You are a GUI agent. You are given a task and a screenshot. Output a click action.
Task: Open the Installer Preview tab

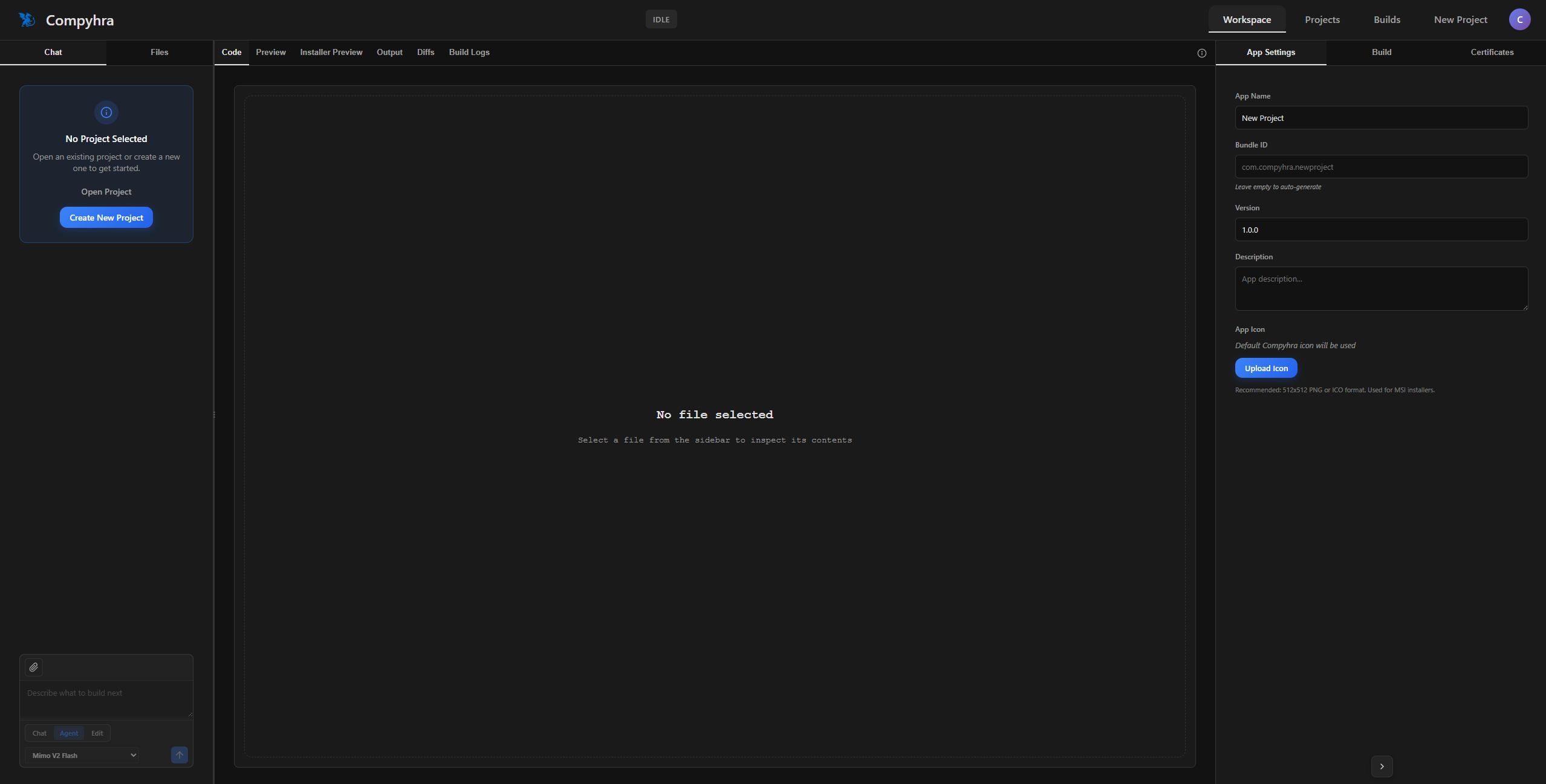coord(331,52)
